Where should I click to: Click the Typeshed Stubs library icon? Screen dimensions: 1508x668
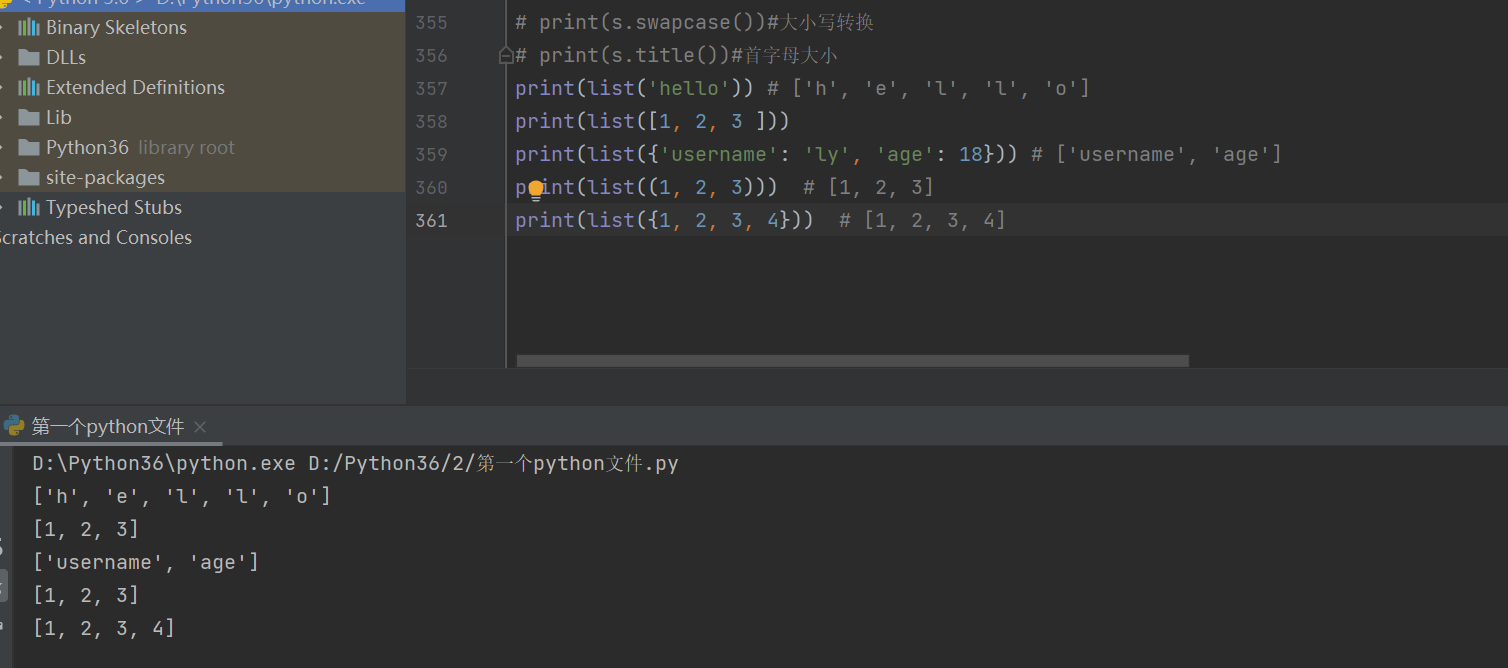[x=29, y=207]
